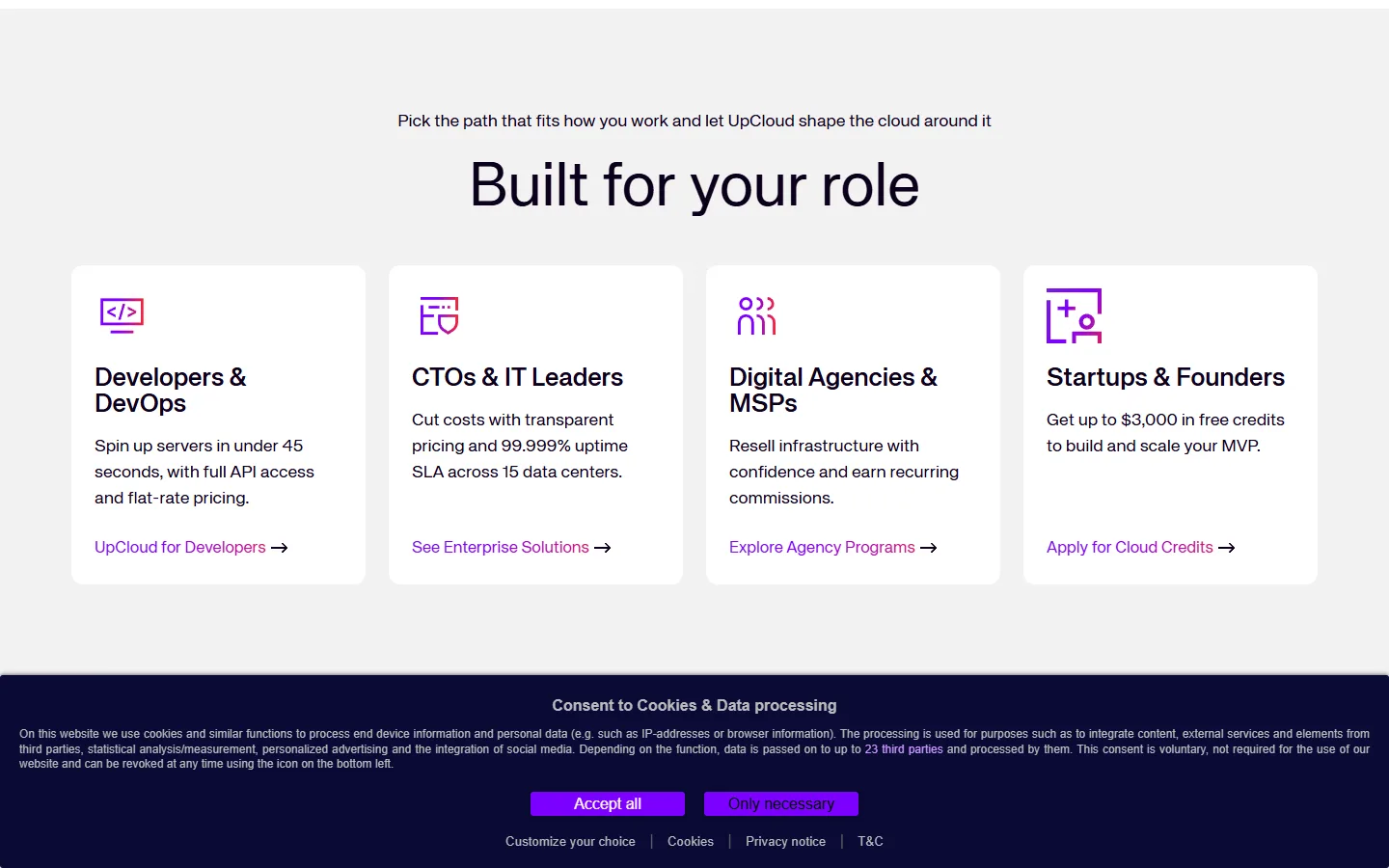1389x868 pixels.
Task: Click the Consent to Cookies & Data processing title
Action: click(x=694, y=705)
